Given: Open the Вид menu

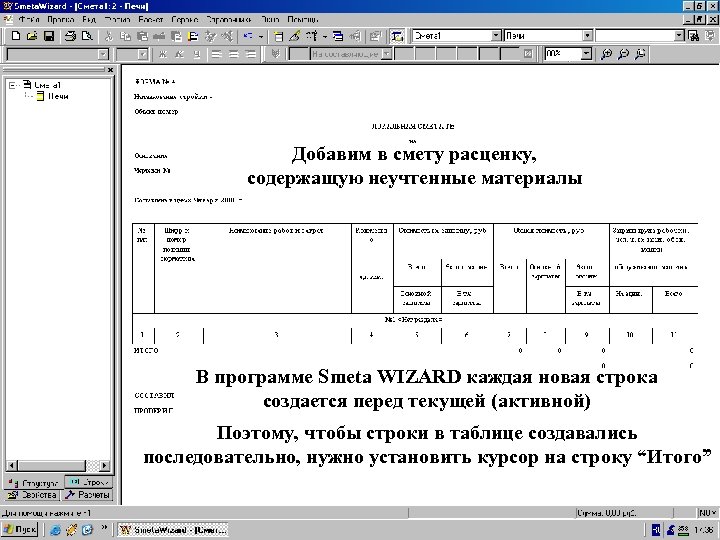Looking at the screenshot, I should coord(89,19).
